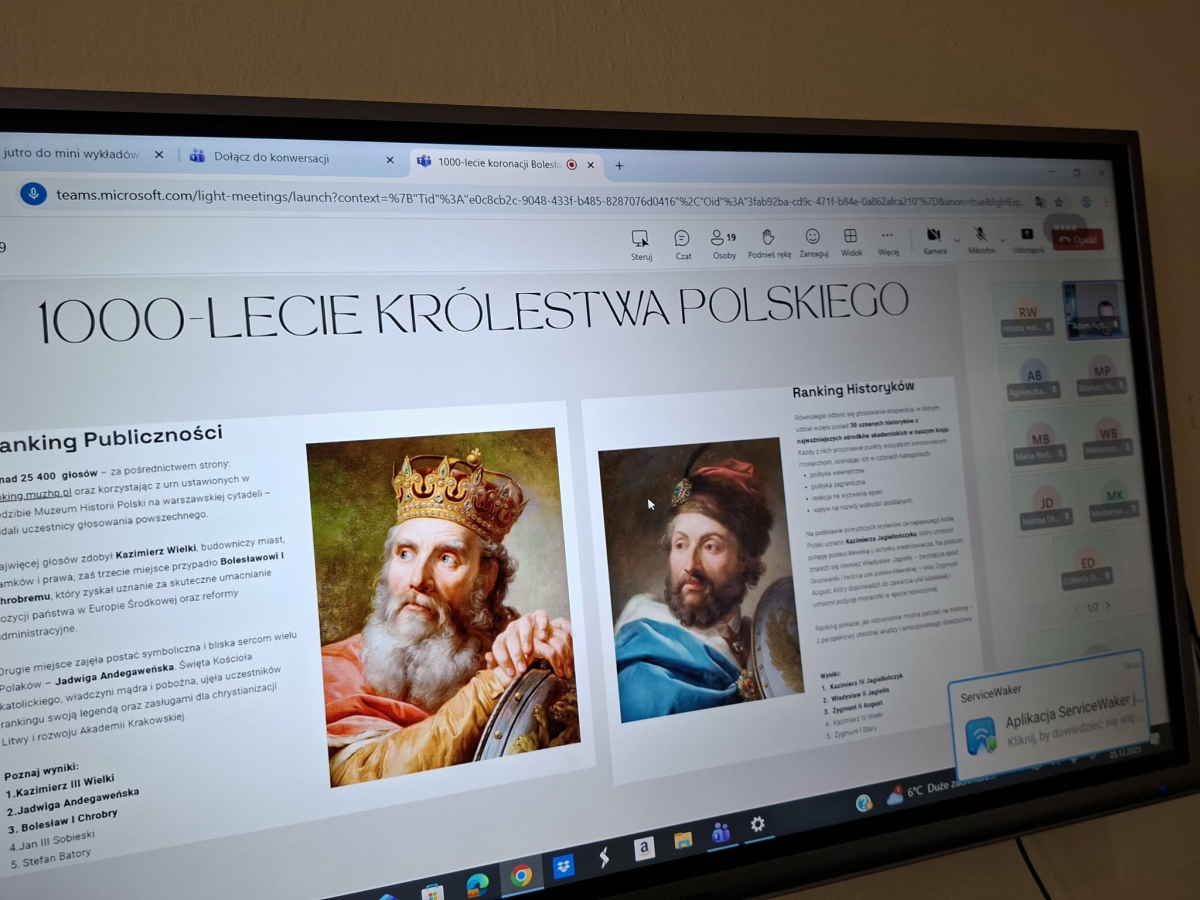Click the Podnieś rękę raise hand icon
The height and width of the screenshot is (900, 1200).
point(768,238)
